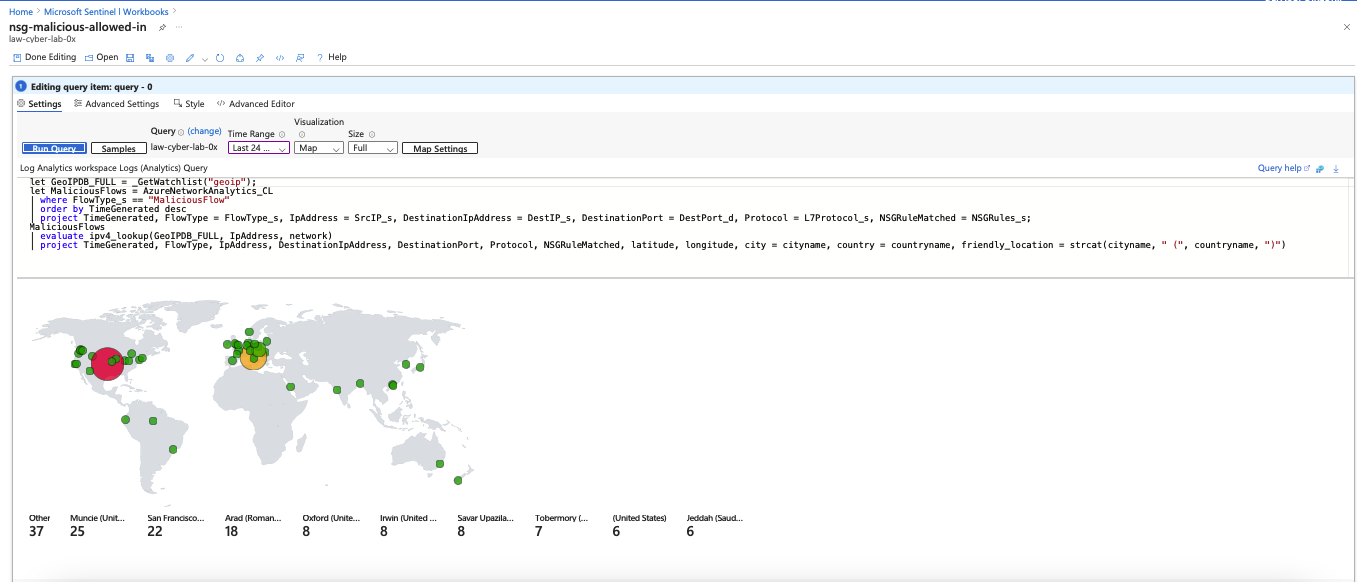Screen dimensions: 1357x582
Task: Open the Advanced Editor tab
Action: click(256, 104)
